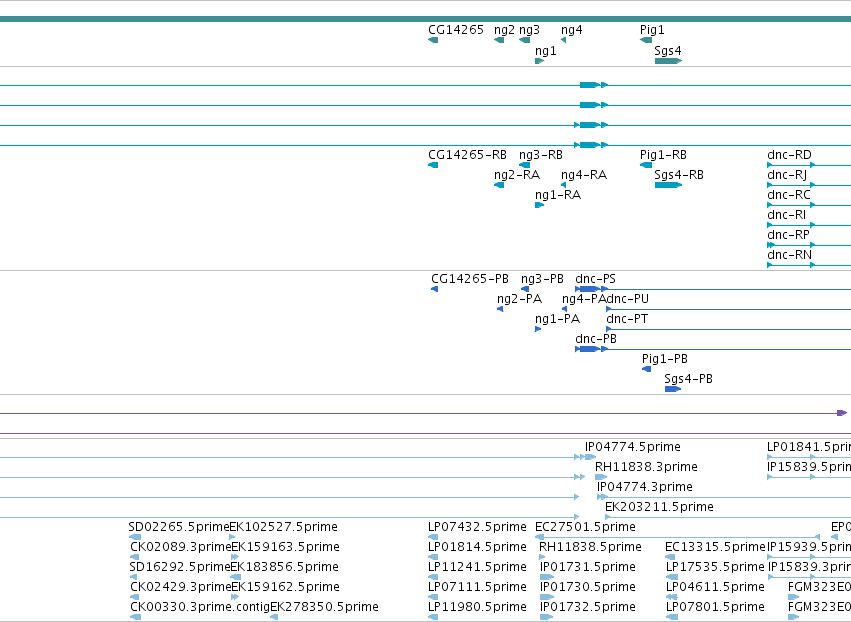
Task: Select transcript dnc-RD
Action: (x=789, y=155)
